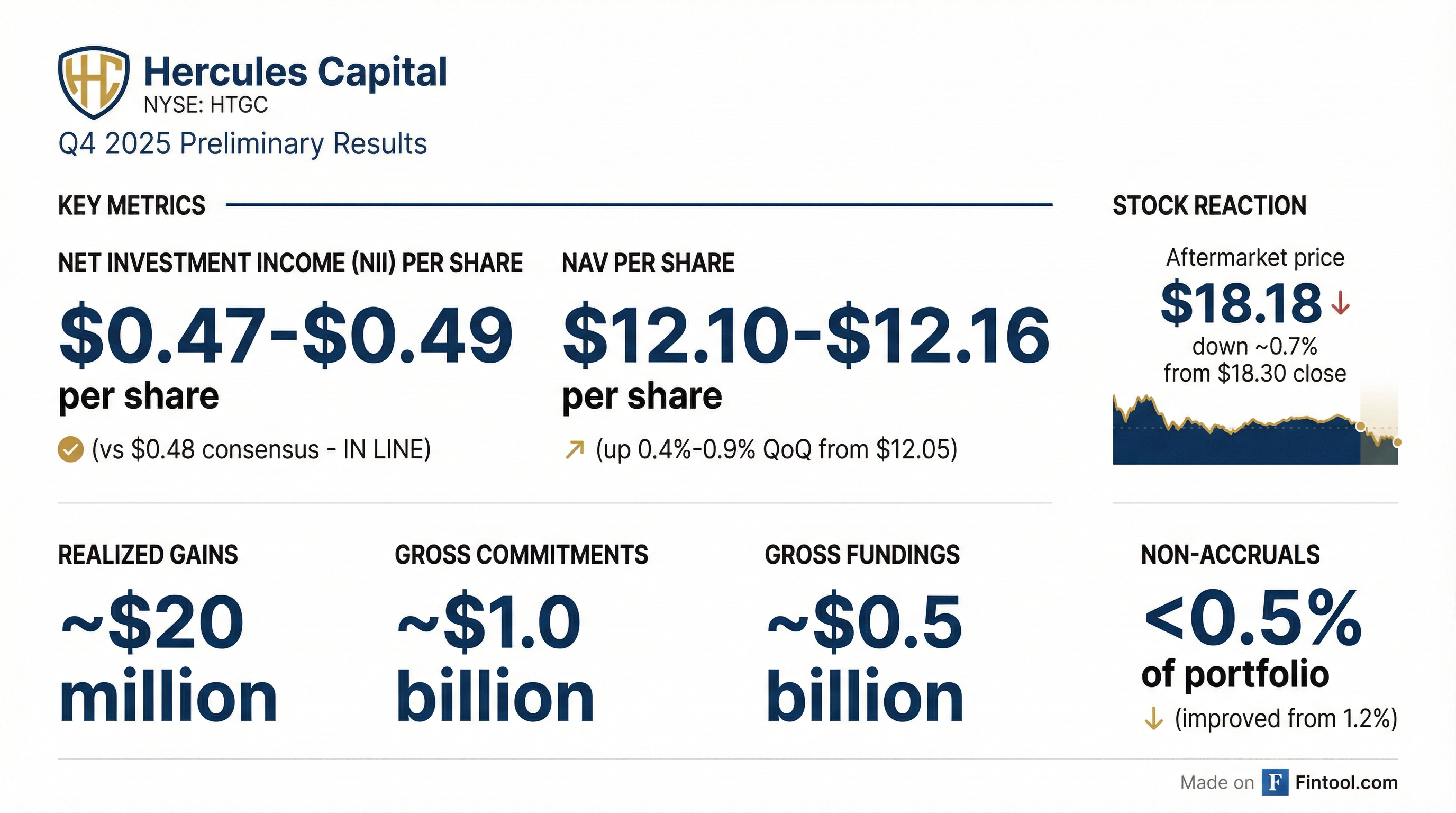Click the gold down arrow near non-accruals note
The height and width of the screenshot is (813, 1456).
coord(1153,719)
